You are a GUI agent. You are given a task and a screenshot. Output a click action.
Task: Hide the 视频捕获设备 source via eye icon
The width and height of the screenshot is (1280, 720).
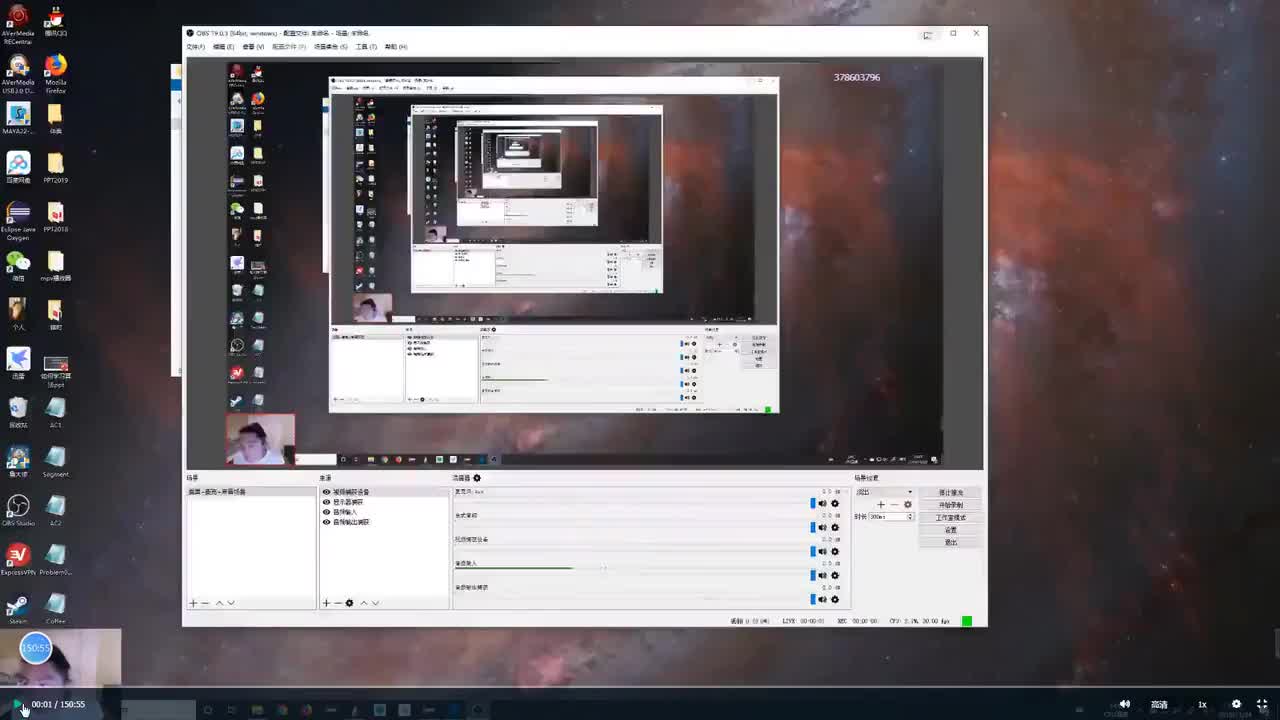(x=326, y=492)
